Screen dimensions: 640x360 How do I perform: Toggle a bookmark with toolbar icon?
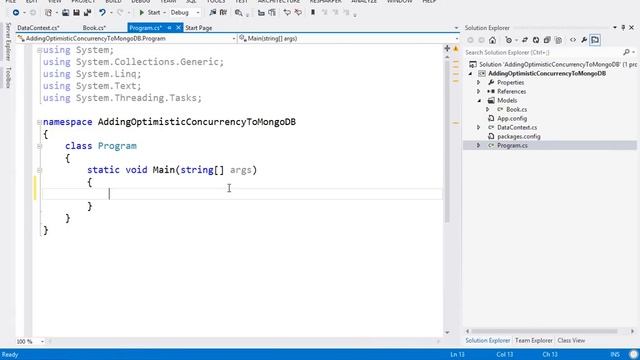pos(313,13)
